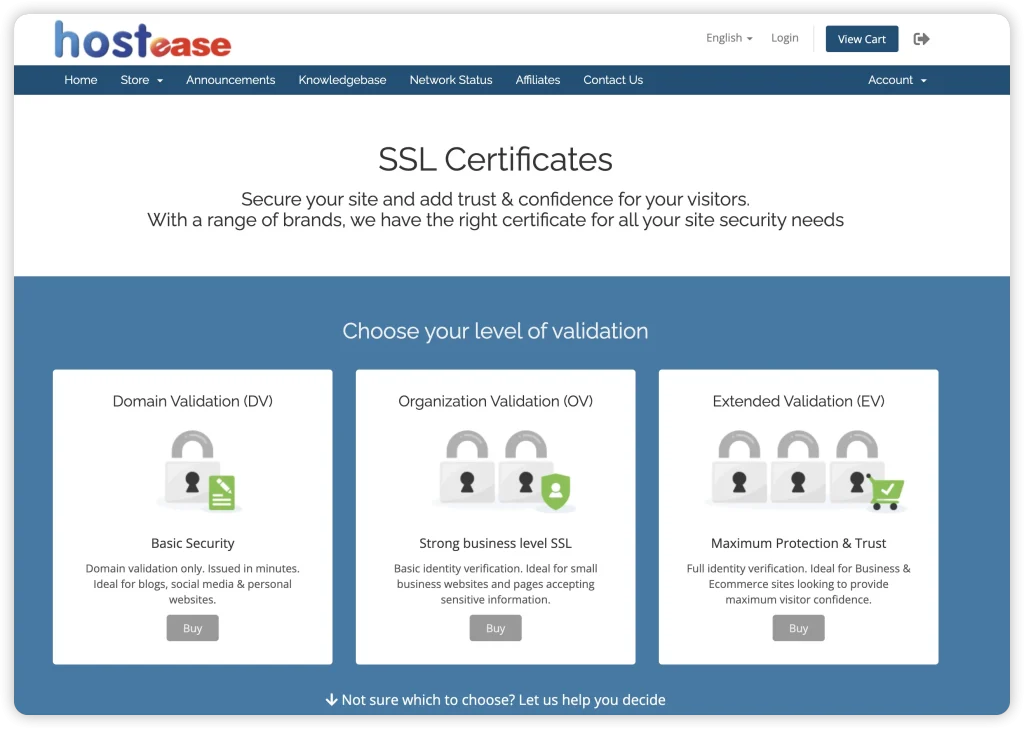Click the Domain Validation padlock icon

tap(193, 468)
